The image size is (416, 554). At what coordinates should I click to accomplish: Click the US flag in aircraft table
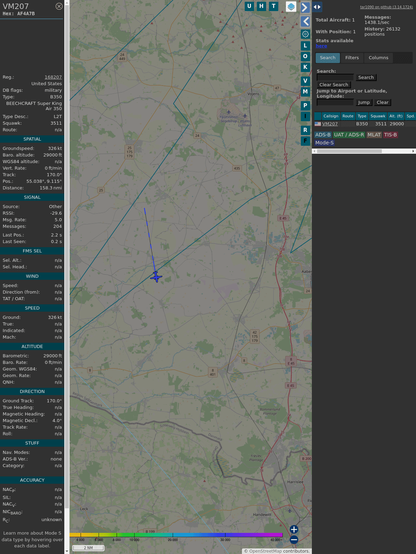pyautogui.click(x=318, y=124)
